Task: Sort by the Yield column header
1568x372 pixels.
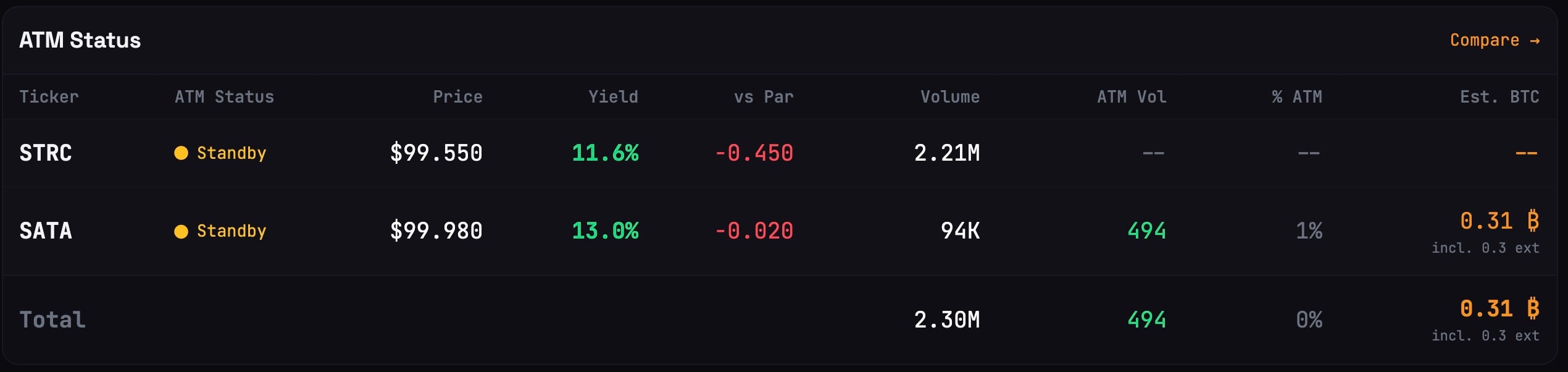Action: coord(613,97)
